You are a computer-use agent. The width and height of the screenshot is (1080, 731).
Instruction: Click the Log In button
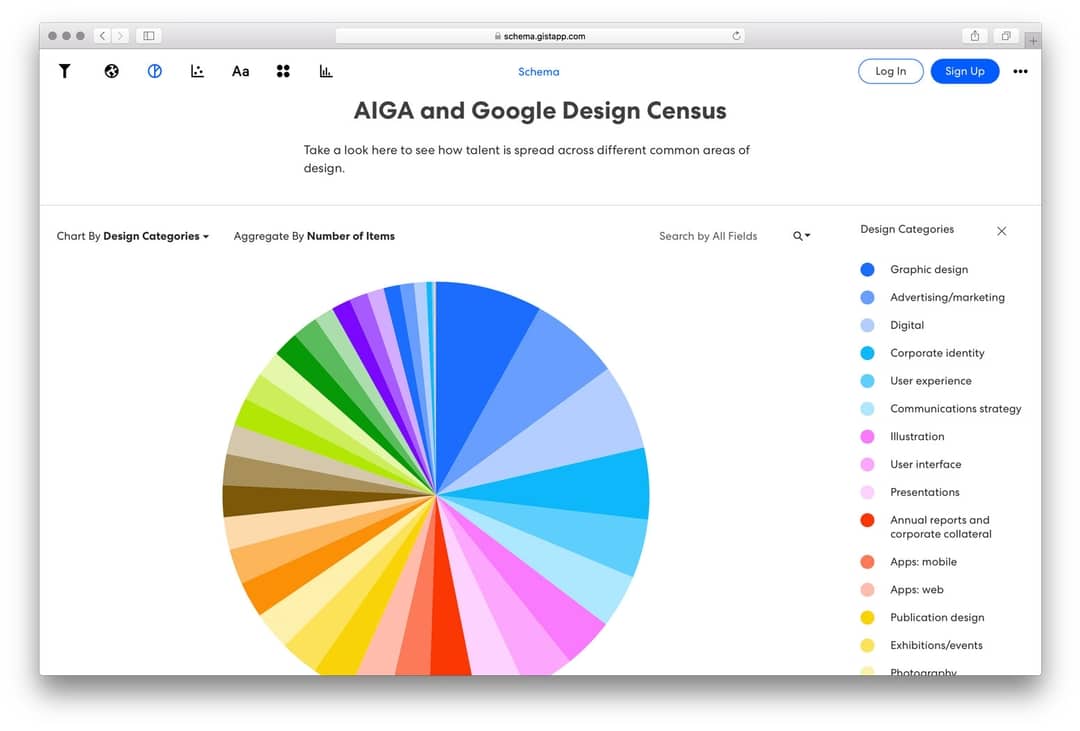pos(890,71)
